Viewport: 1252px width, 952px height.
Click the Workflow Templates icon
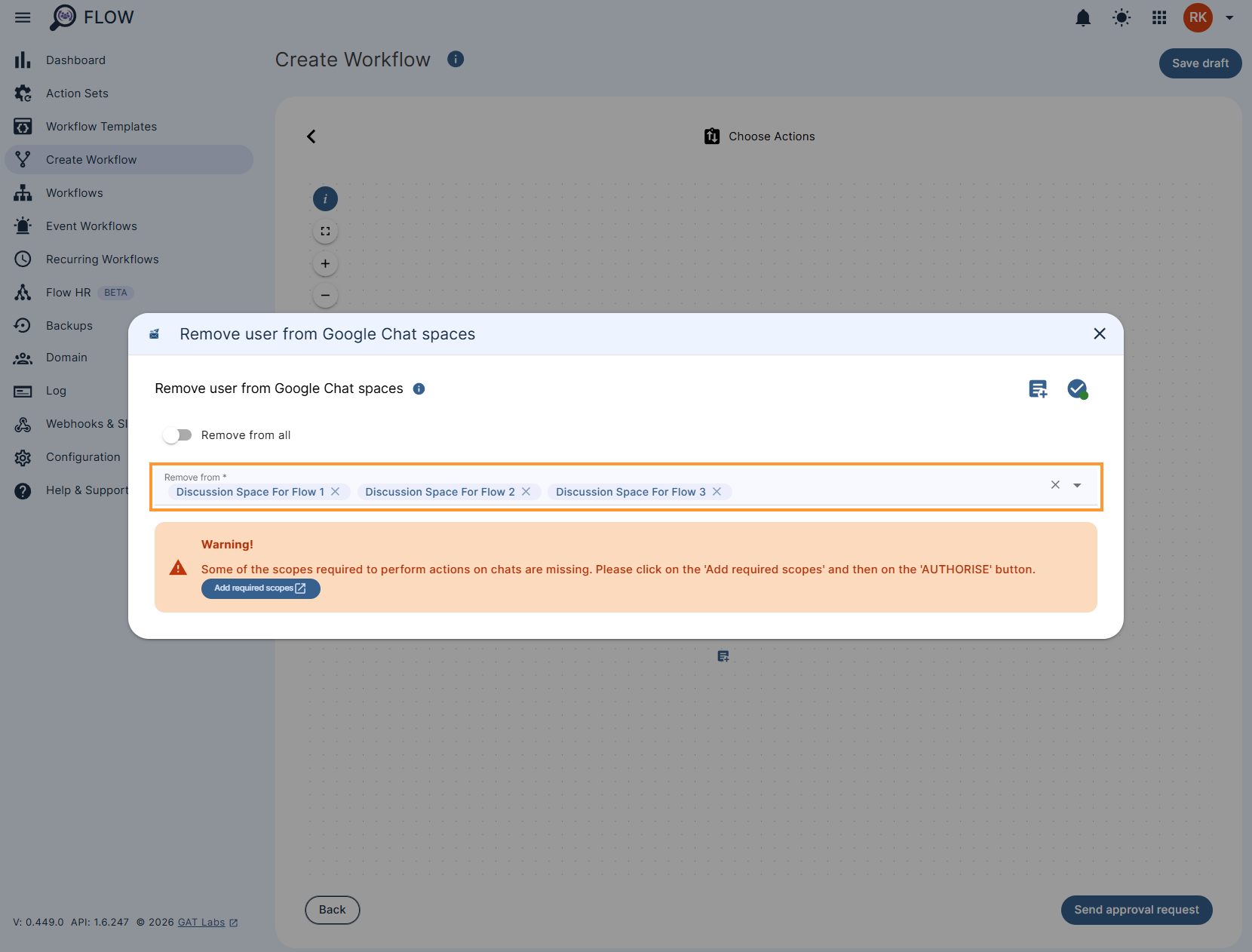click(x=23, y=126)
